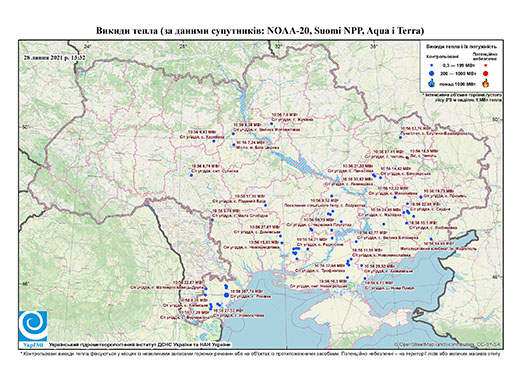
Task: Click the institute name text beside the logo
Action: [x=140, y=345]
